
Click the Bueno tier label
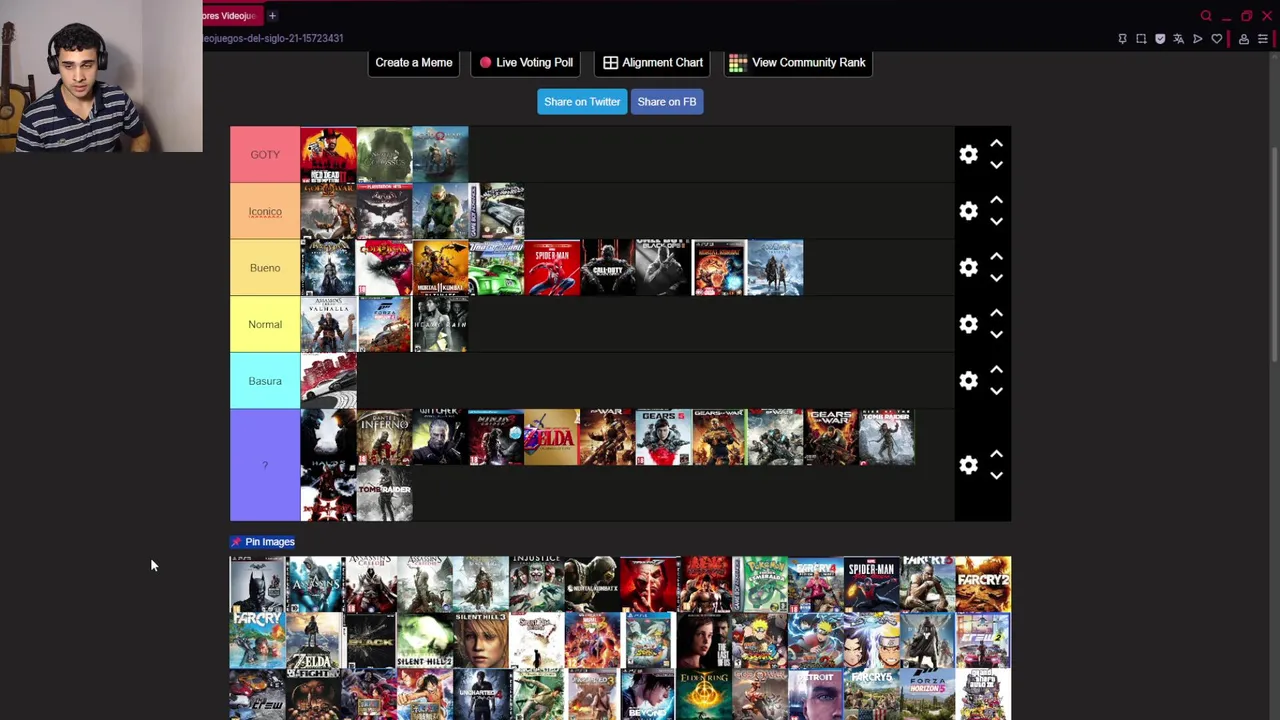tap(265, 267)
